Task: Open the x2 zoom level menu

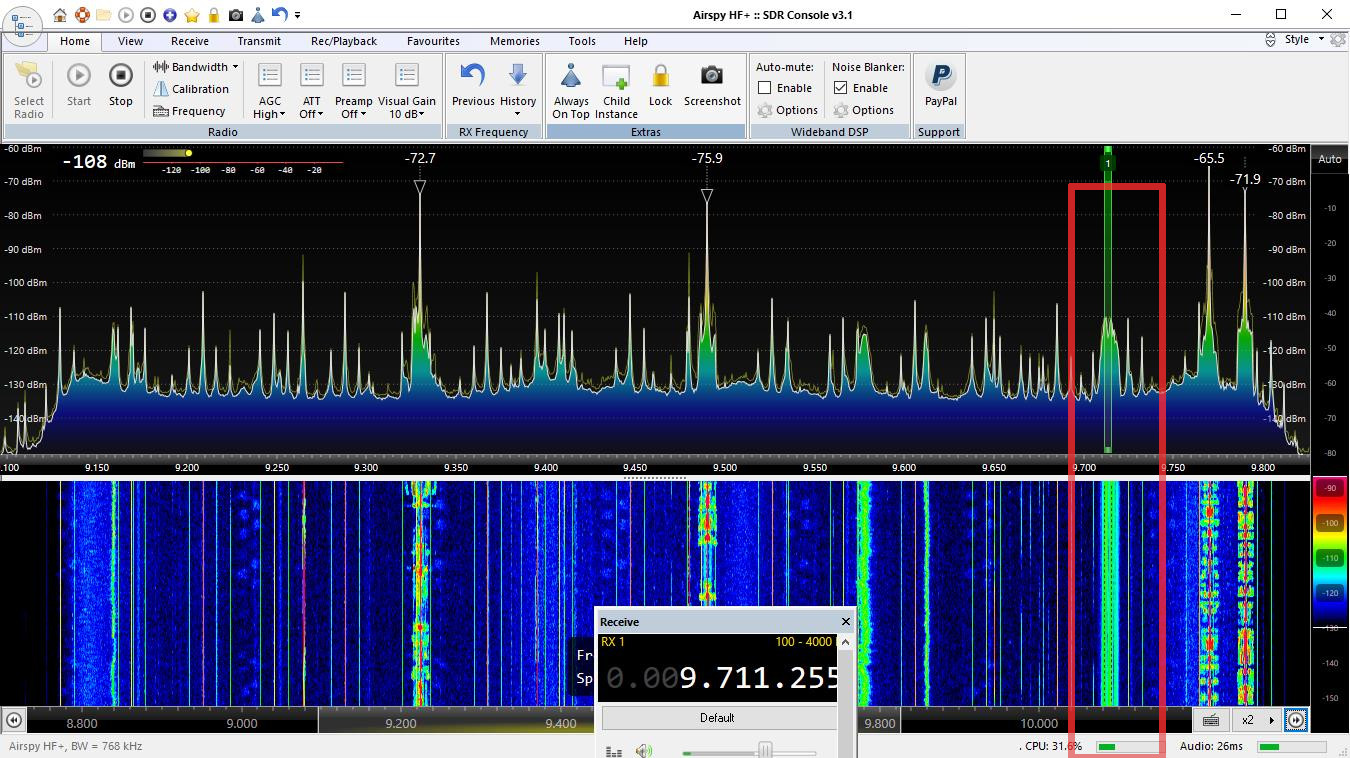Action: (x=1258, y=720)
